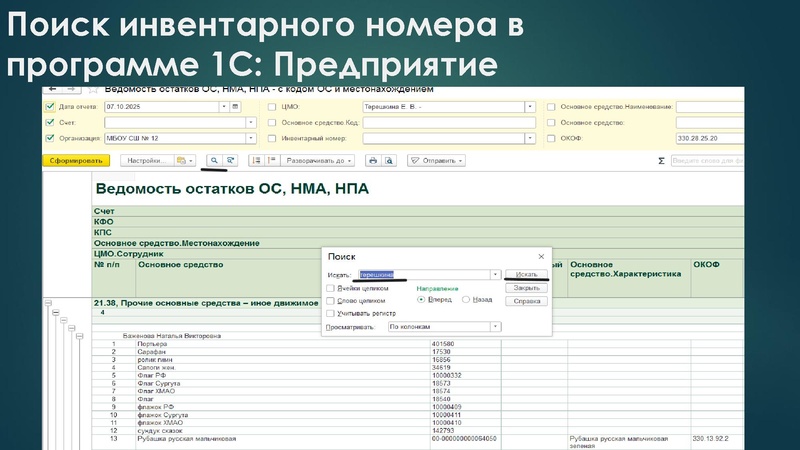Click the quick search field beside Sigma
Image resolution: width=800 pixels, height=450 pixels.
point(707,161)
